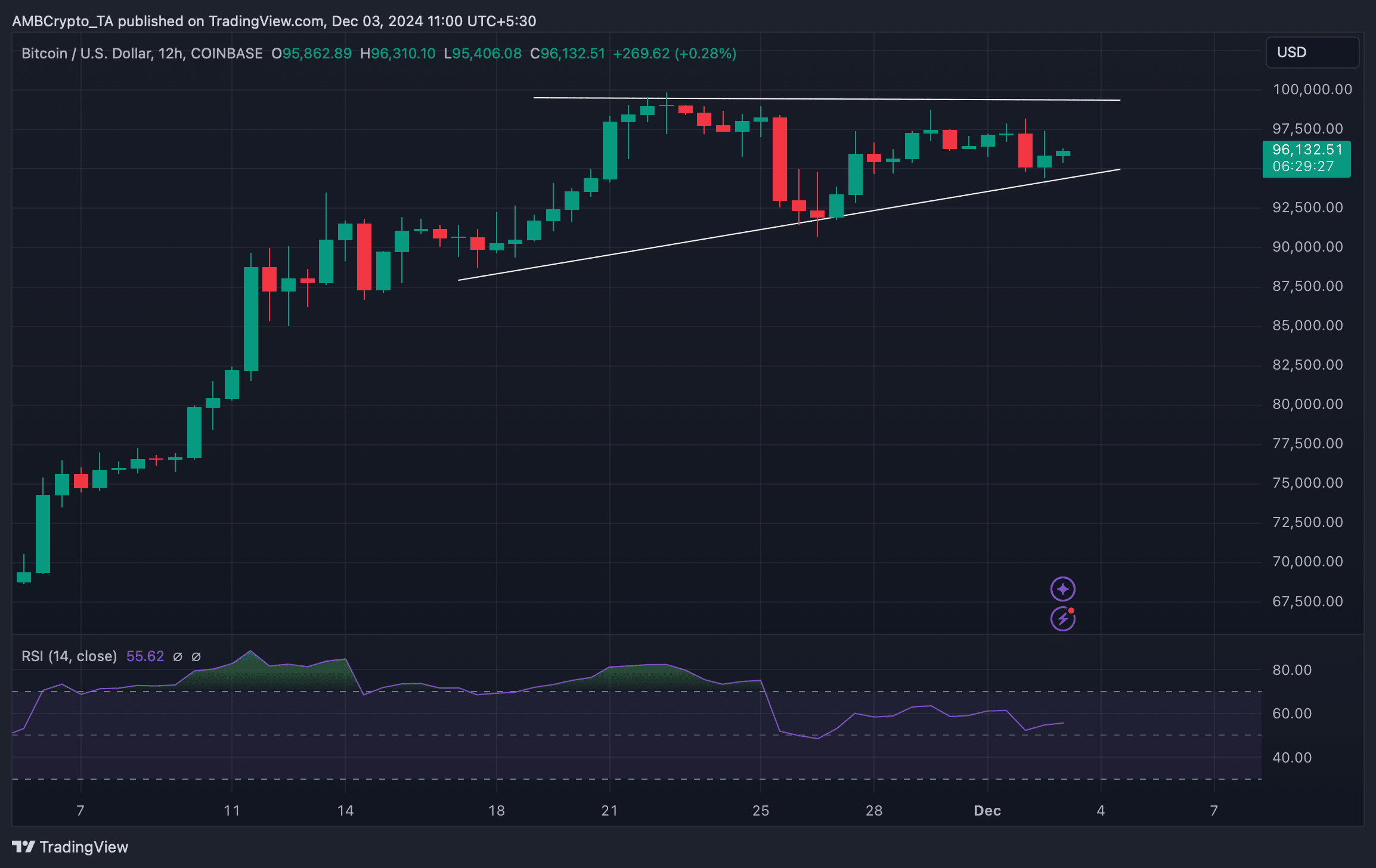Click the large red candle near date 25
This screenshot has width=1376, height=868.
[x=779, y=159]
